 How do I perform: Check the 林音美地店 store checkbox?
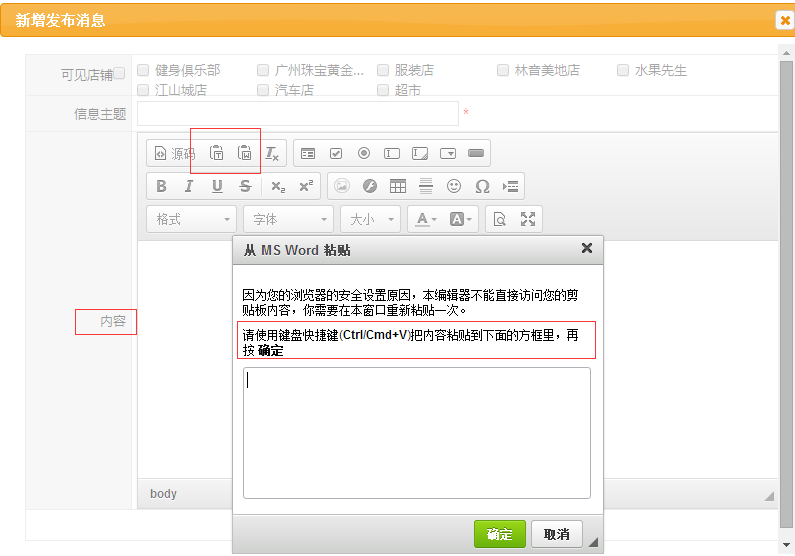coord(503,70)
